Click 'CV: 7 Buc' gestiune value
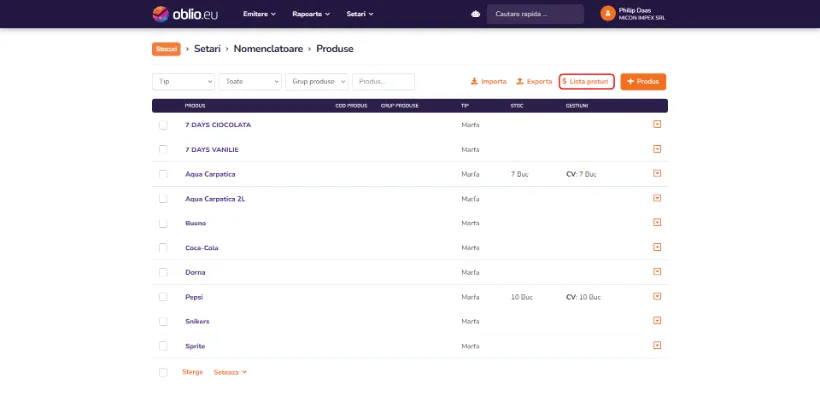This screenshot has width=820, height=407. click(582, 174)
